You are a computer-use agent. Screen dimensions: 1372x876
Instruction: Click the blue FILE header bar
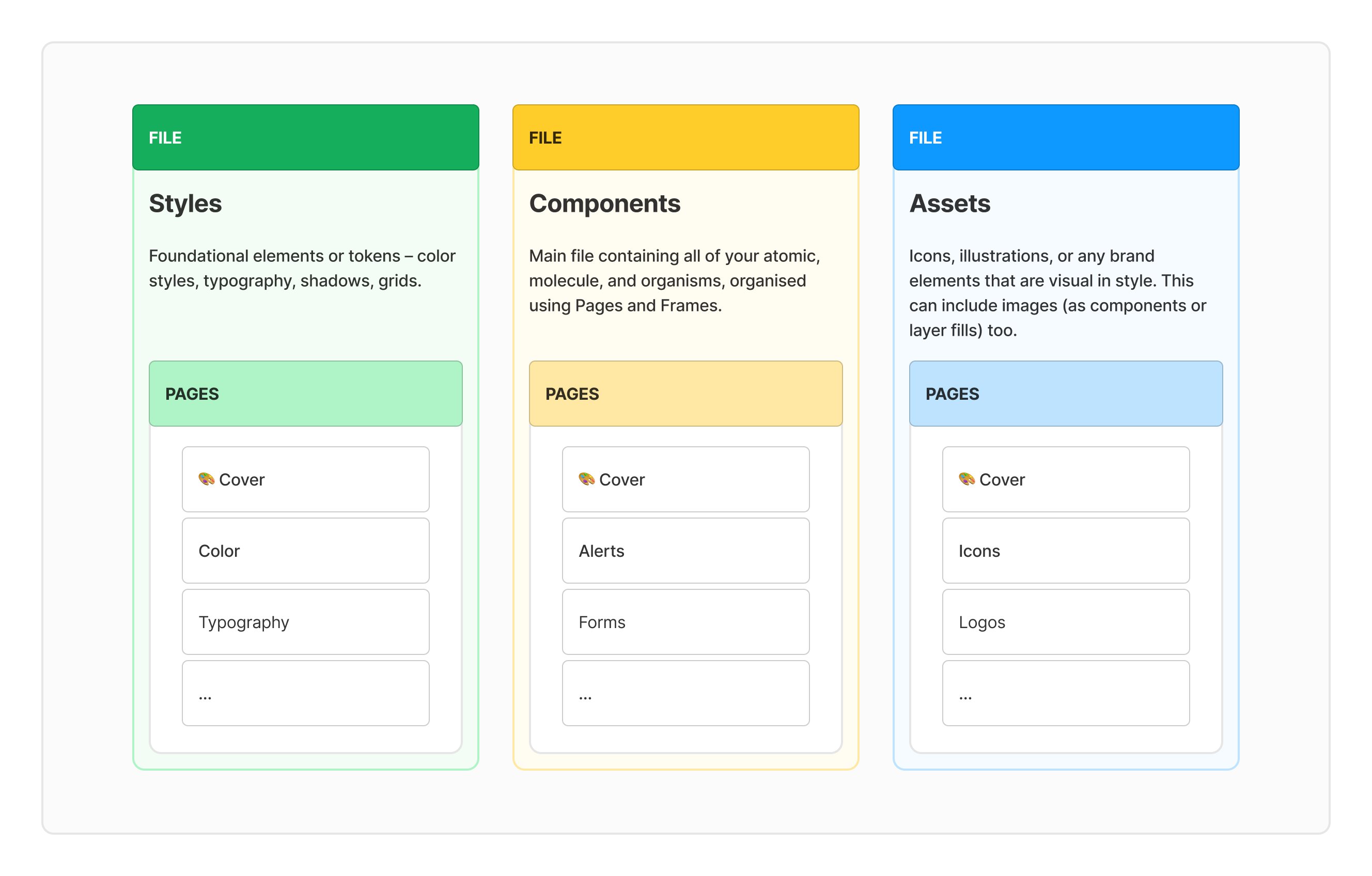point(1066,137)
